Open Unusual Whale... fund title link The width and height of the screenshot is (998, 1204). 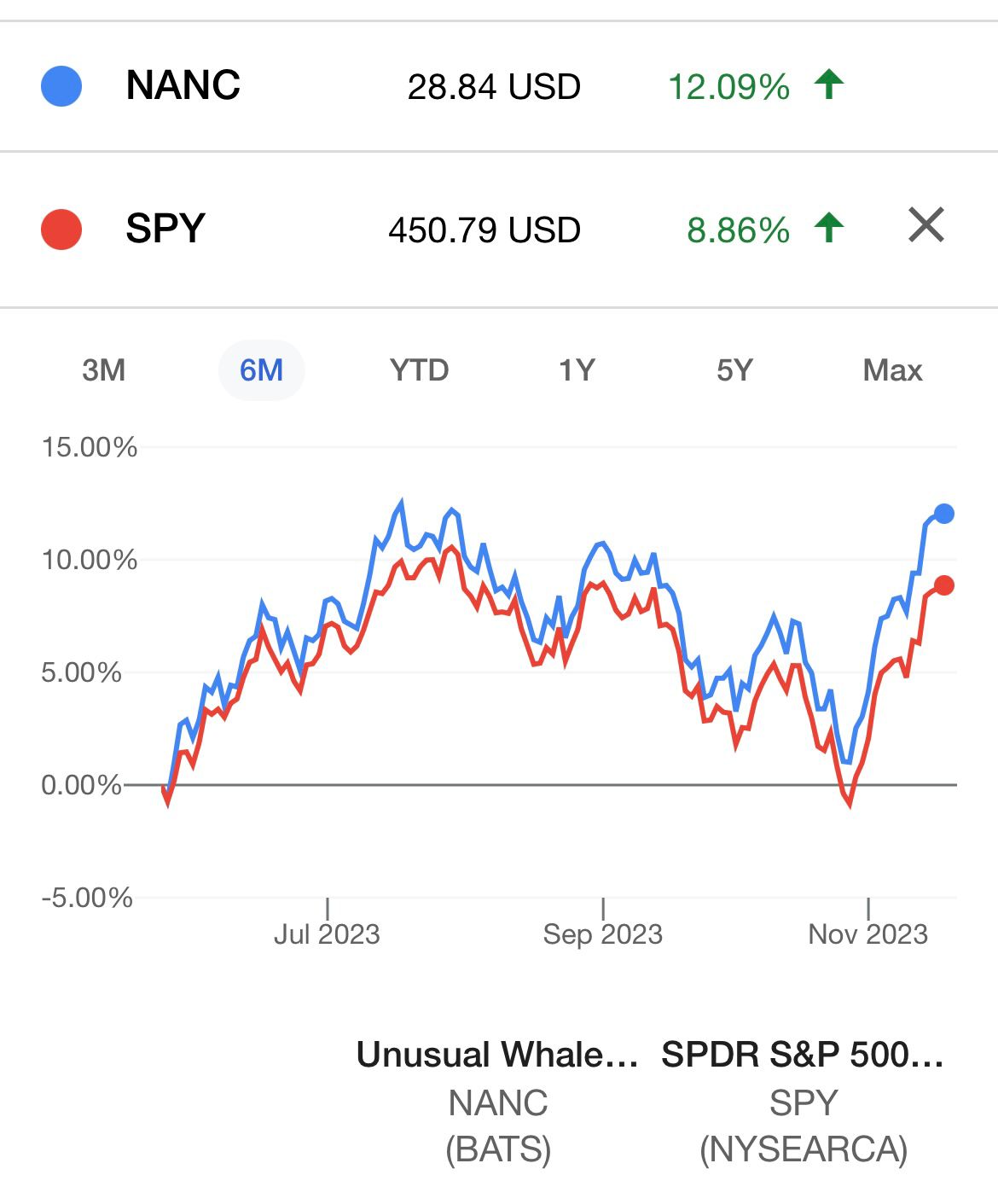[x=497, y=1055]
